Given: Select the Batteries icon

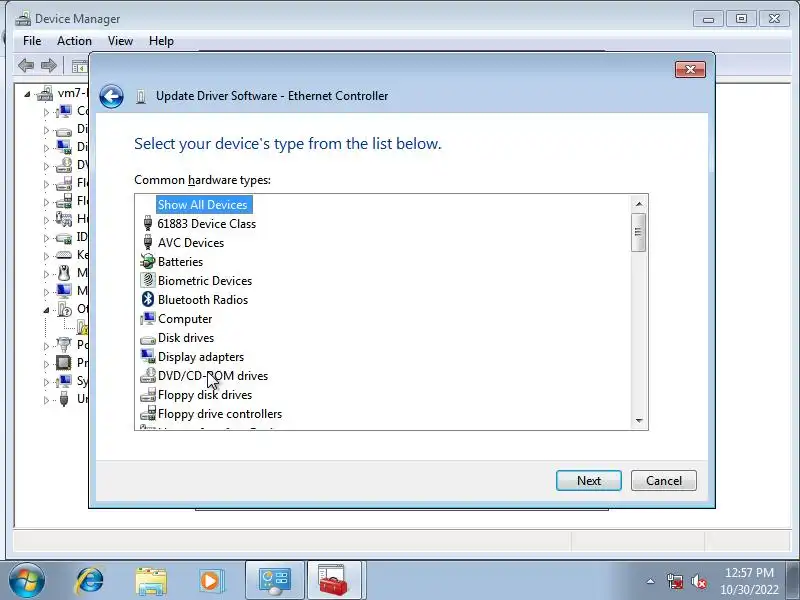Looking at the screenshot, I should pyautogui.click(x=147, y=261).
